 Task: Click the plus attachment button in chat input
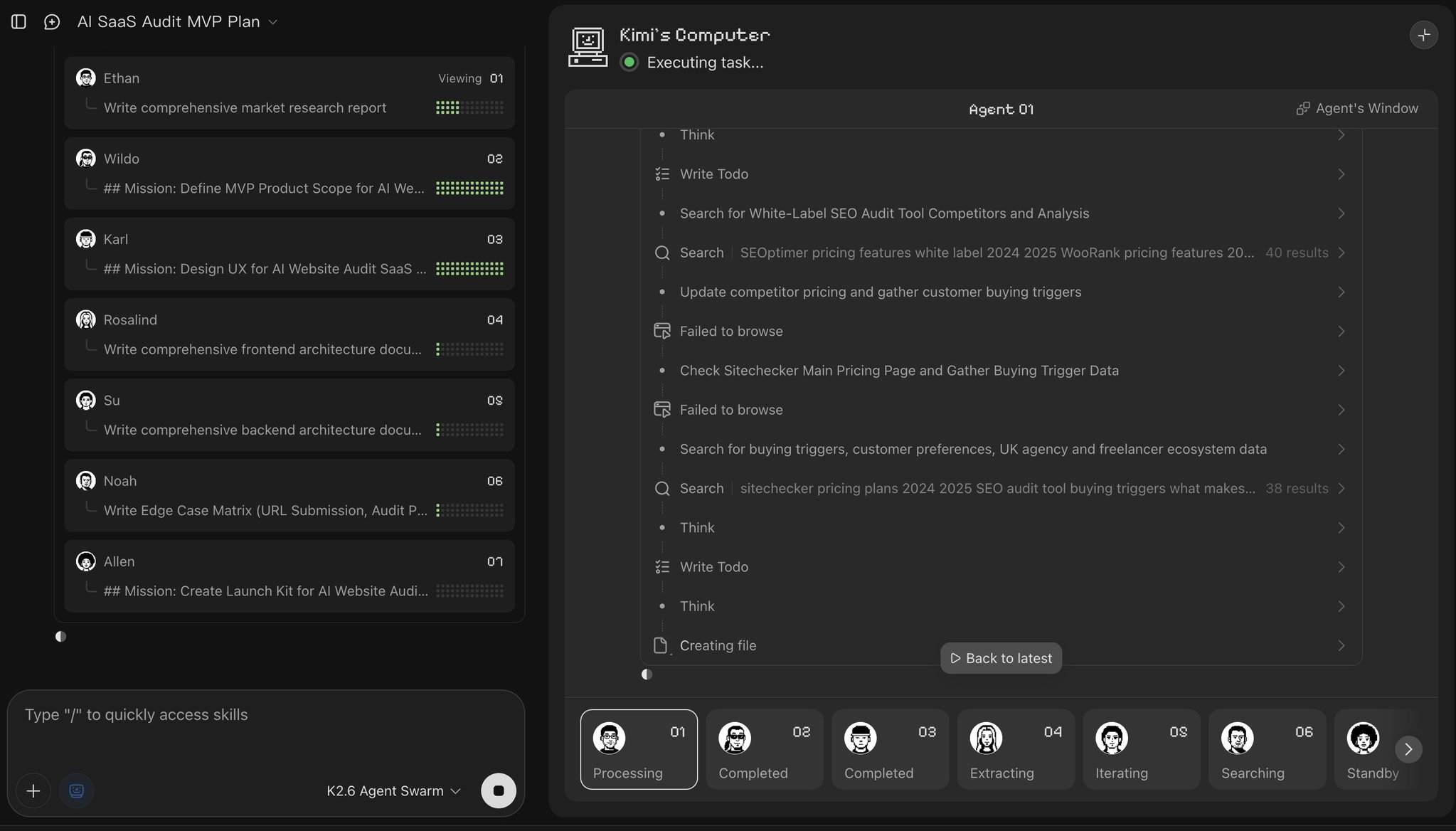pos(33,791)
